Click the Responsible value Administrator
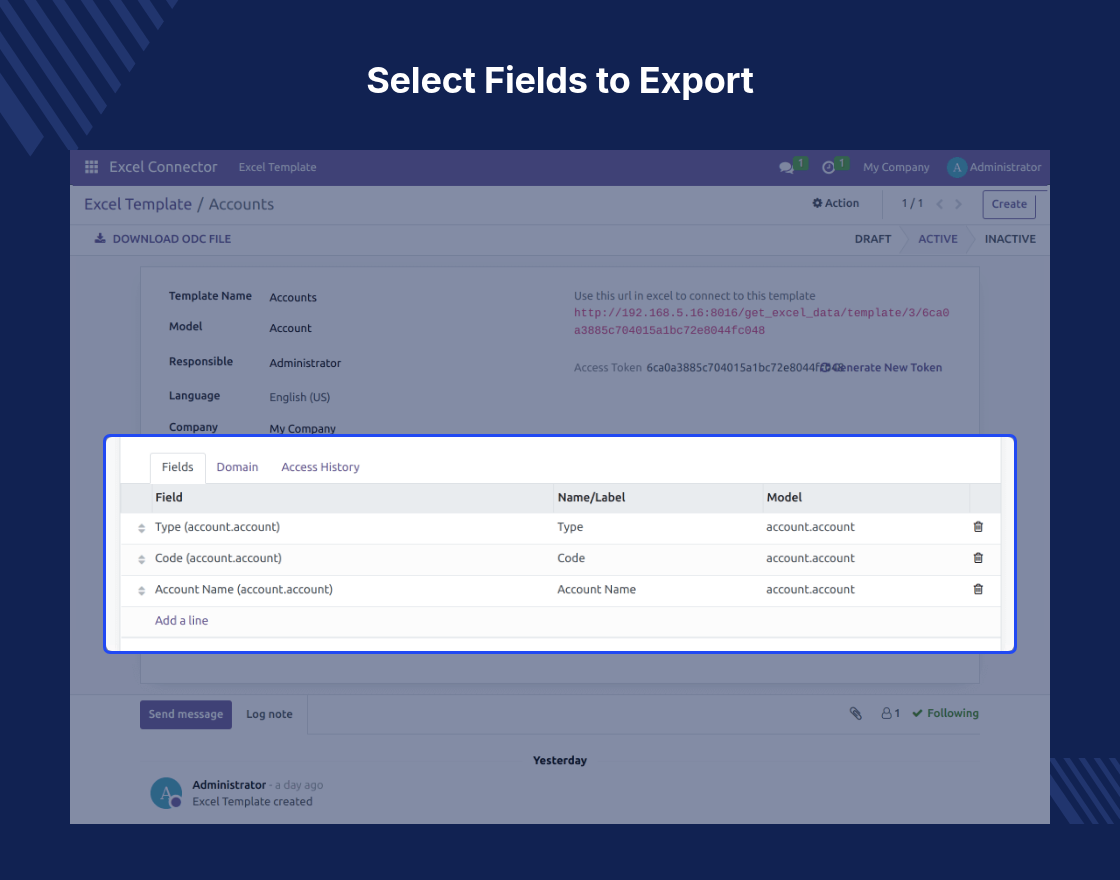1120x880 pixels. (305, 363)
